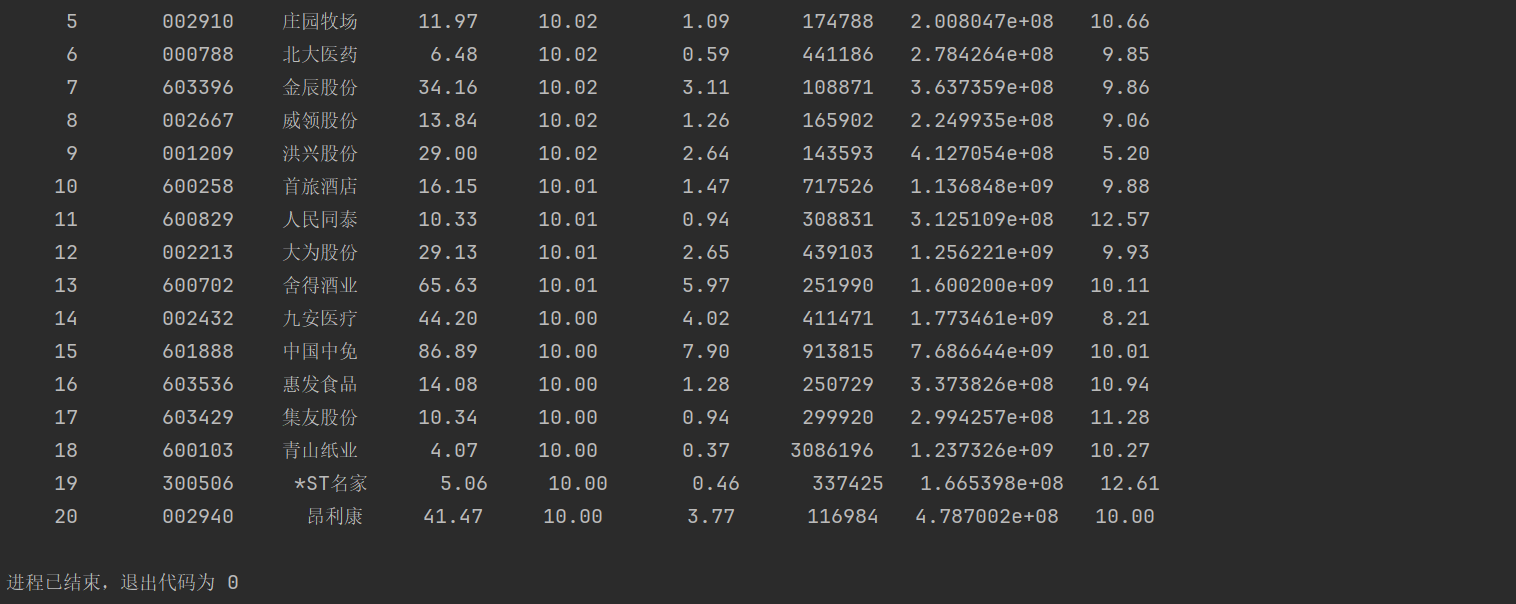This screenshot has height=604, width=1516.
Task: Click stock name 威领股份
Action: click(320, 120)
